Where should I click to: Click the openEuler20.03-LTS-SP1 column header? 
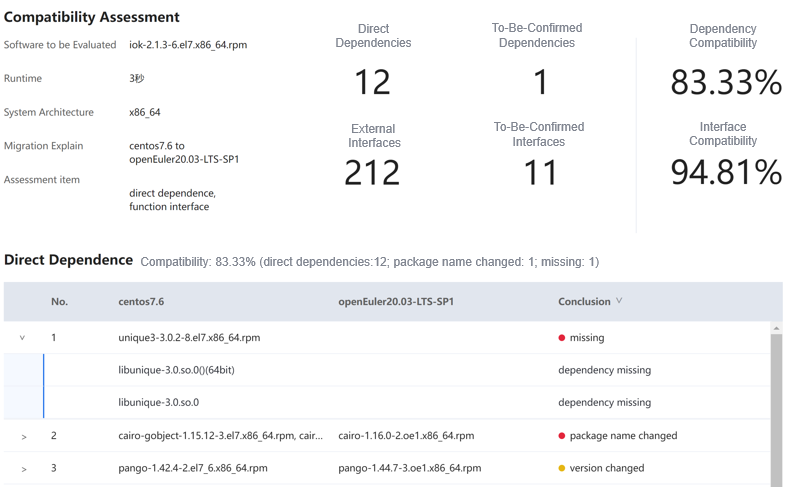click(x=396, y=302)
